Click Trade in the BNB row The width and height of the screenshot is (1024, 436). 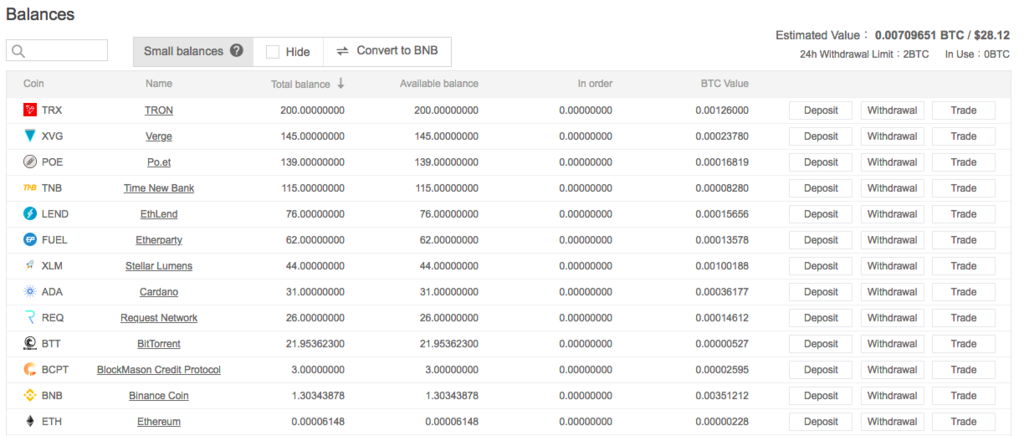point(963,396)
